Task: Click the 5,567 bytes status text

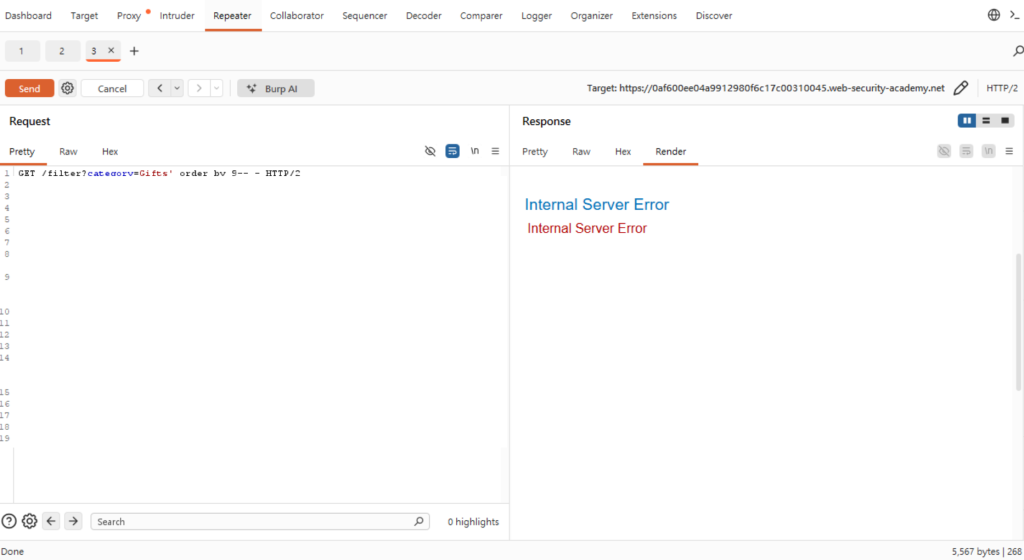Action: [976, 552]
